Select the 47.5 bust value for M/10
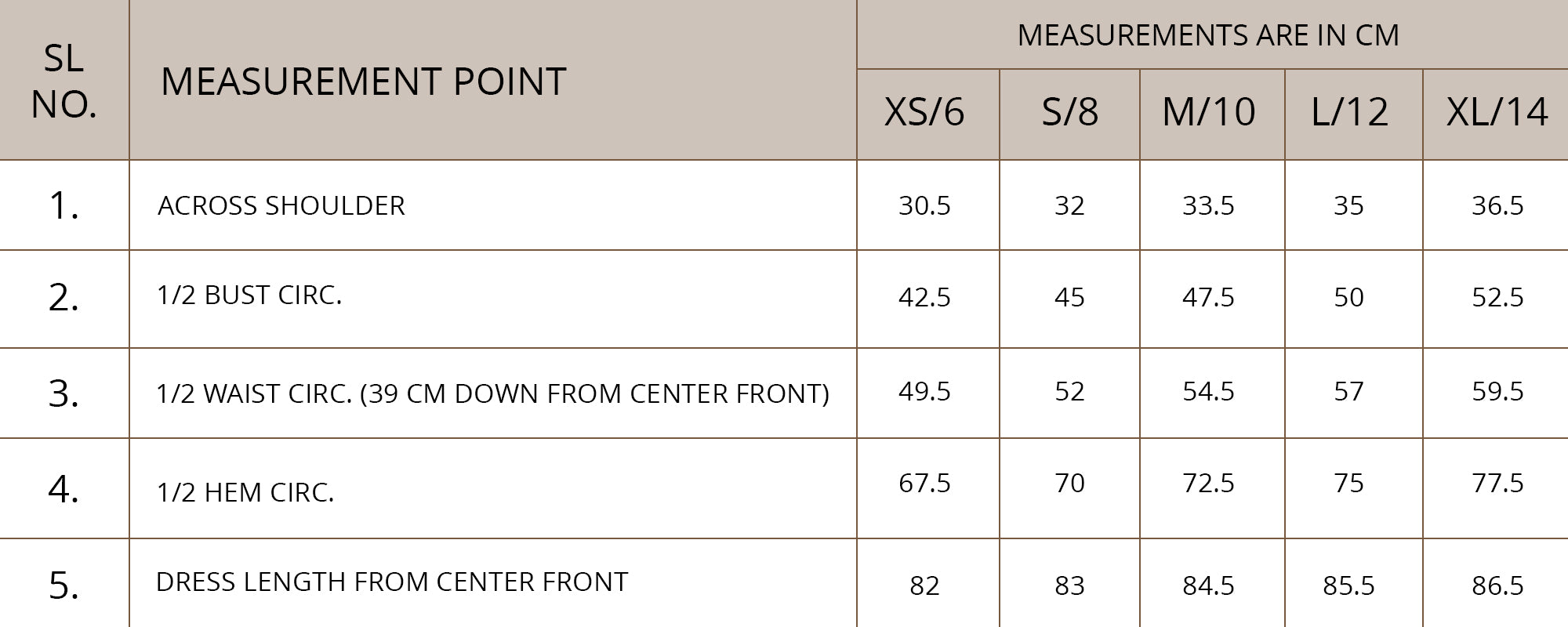Viewport: 1568px width, 627px height. click(1208, 297)
